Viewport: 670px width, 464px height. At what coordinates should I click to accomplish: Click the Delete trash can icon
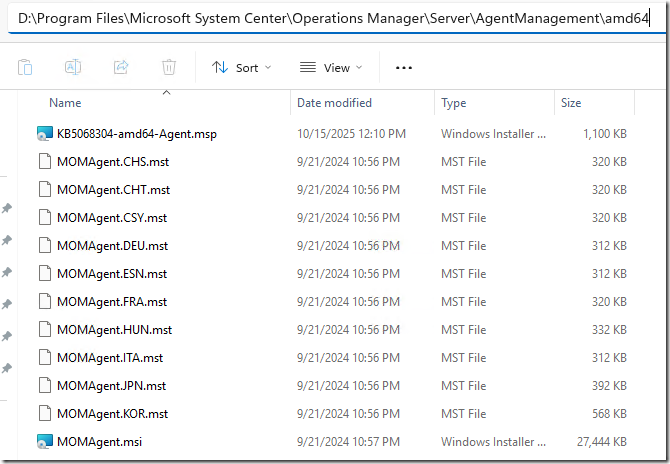tap(169, 67)
